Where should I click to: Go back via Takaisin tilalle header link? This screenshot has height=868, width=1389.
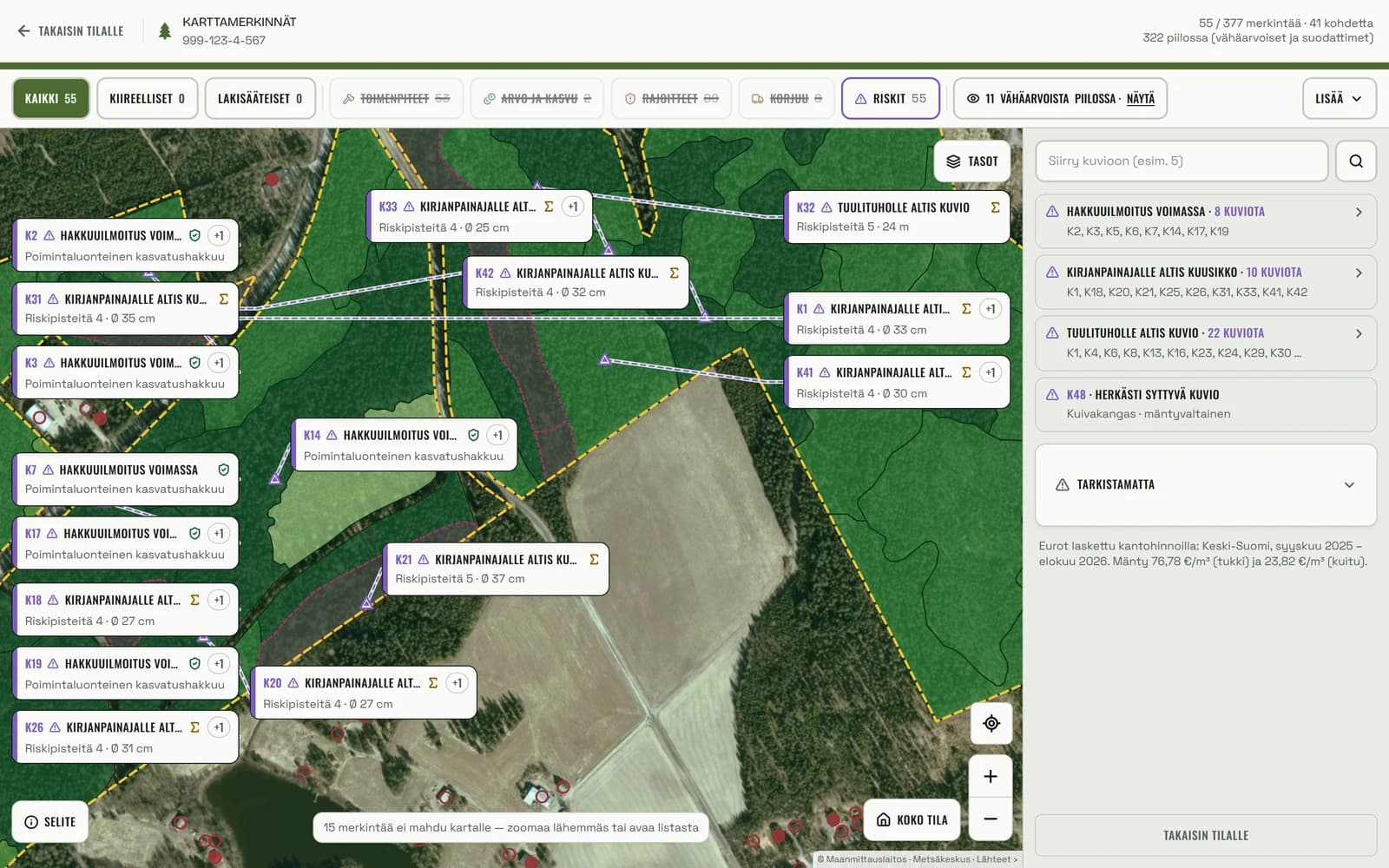71,31
